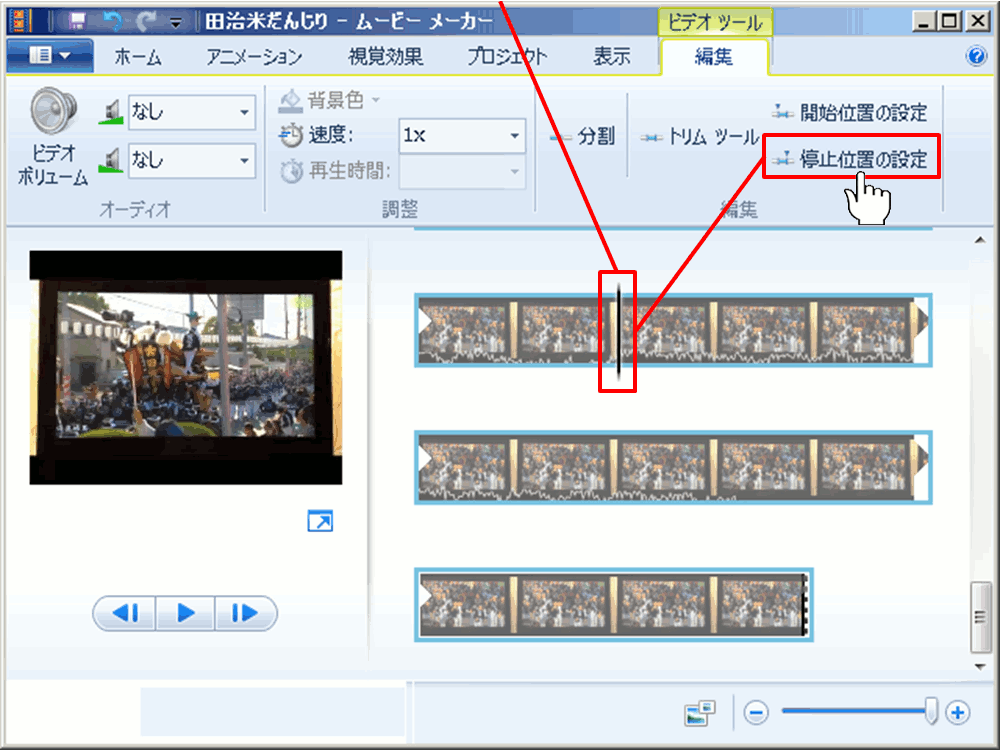The width and height of the screenshot is (1000, 750).
Task: Click the Help question mark icon
Action: pos(977,56)
